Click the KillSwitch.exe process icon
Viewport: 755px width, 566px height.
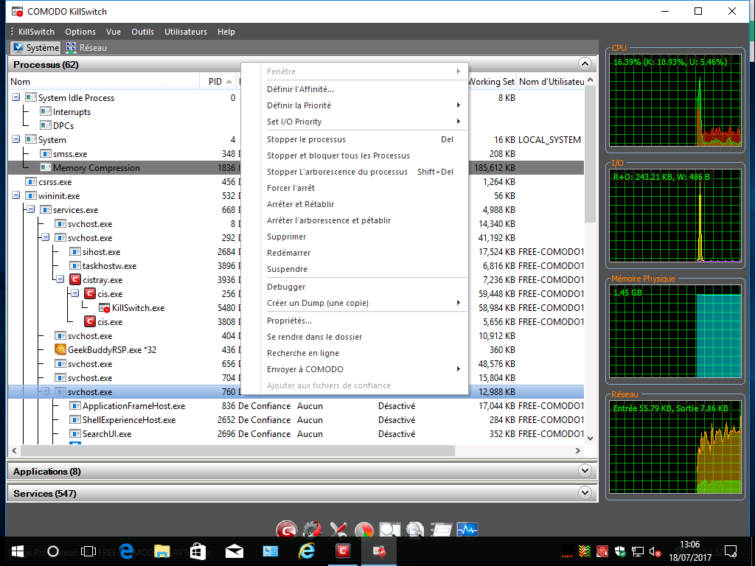pos(104,308)
